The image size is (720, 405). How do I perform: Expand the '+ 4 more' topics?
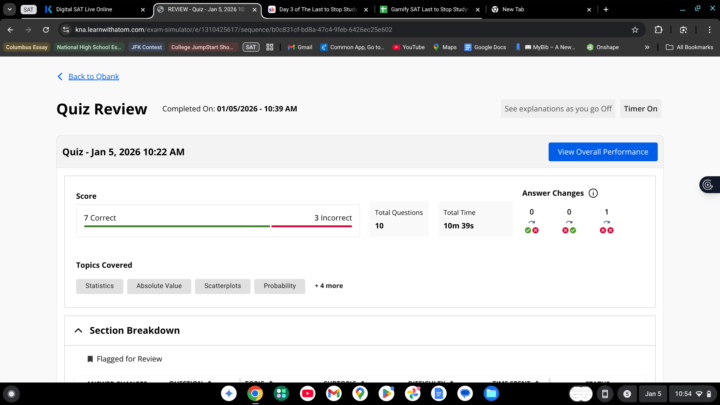point(329,286)
